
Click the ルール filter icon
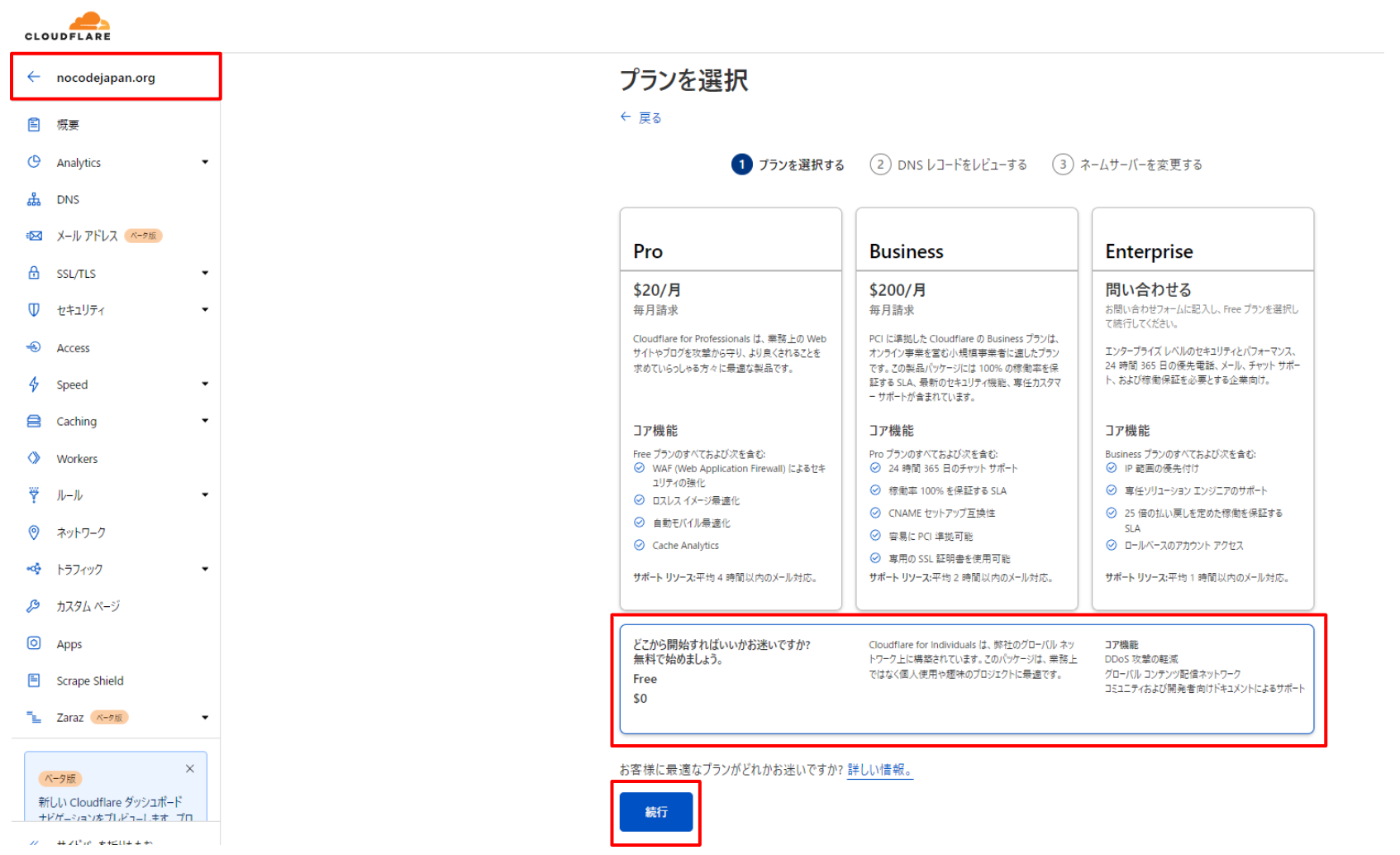[34, 494]
